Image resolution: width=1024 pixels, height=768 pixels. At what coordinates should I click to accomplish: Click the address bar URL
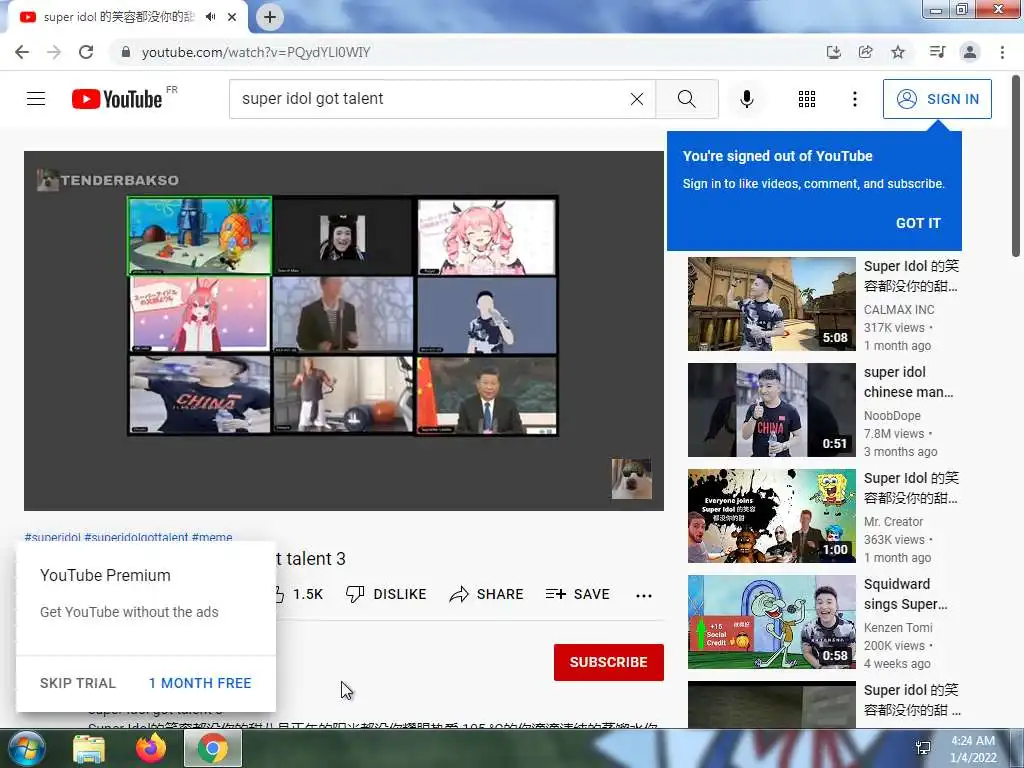click(255, 52)
